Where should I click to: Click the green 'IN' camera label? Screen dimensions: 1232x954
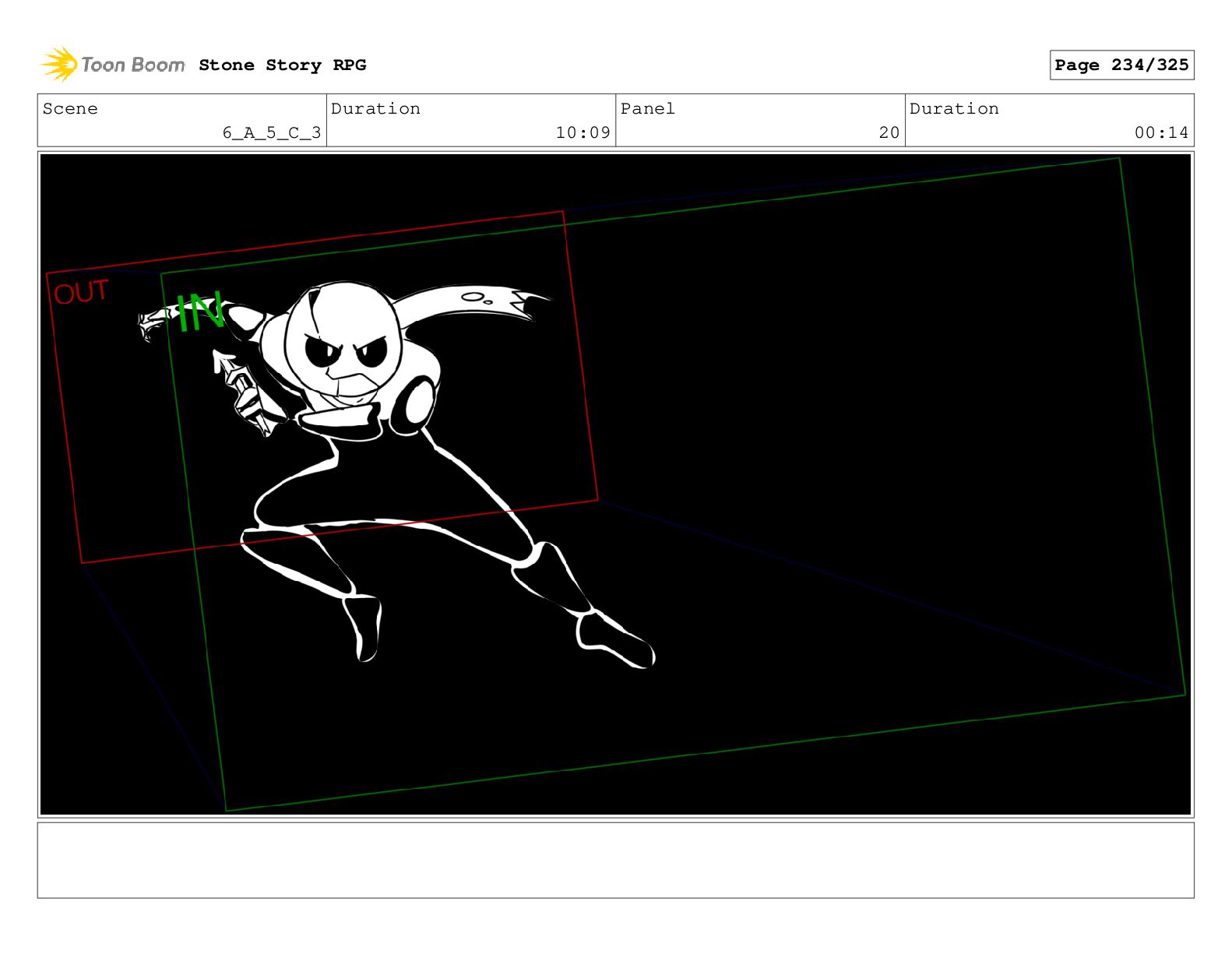200,312
